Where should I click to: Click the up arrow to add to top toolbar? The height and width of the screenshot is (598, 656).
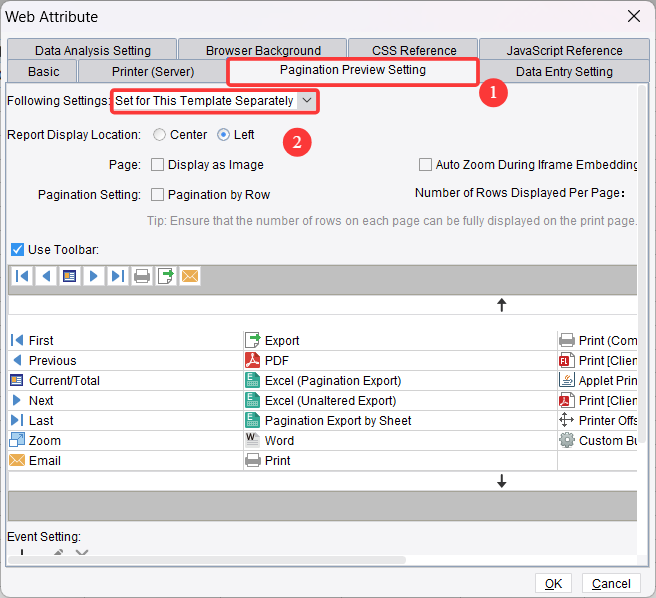pos(502,305)
